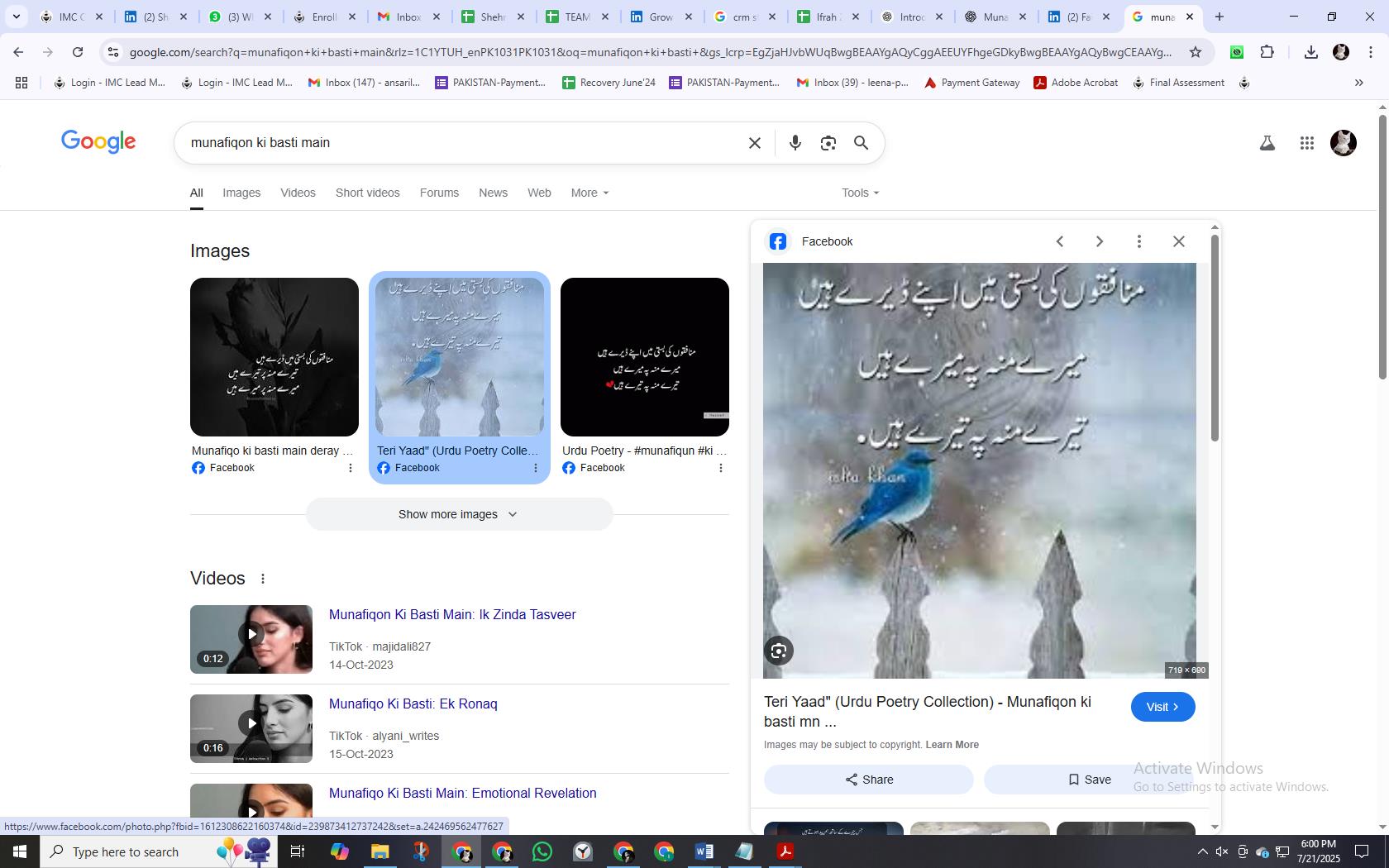Screen dimensions: 1389x868
Task: Open the Google account avatar
Action: 1344,143
